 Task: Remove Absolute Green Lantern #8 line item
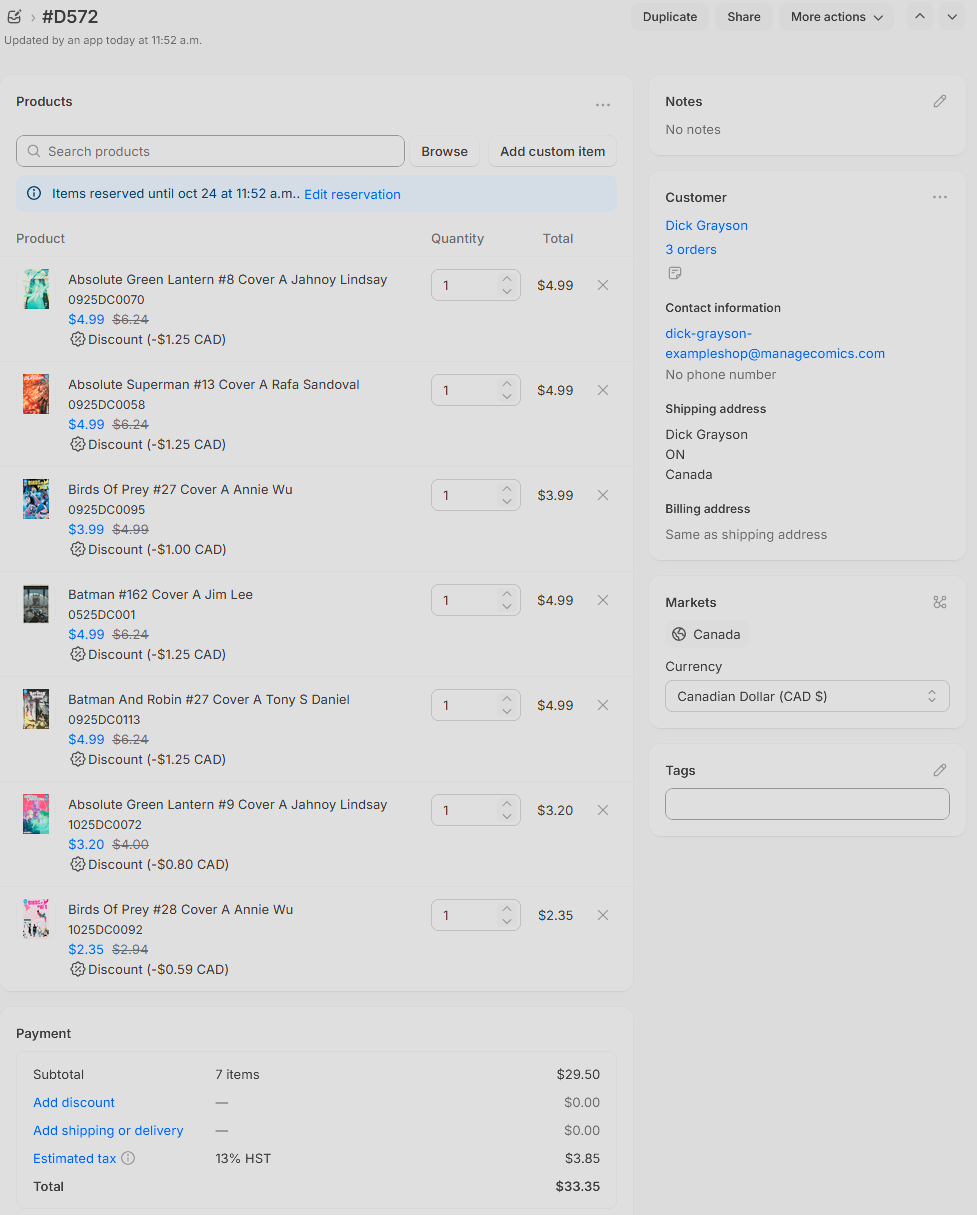point(603,285)
